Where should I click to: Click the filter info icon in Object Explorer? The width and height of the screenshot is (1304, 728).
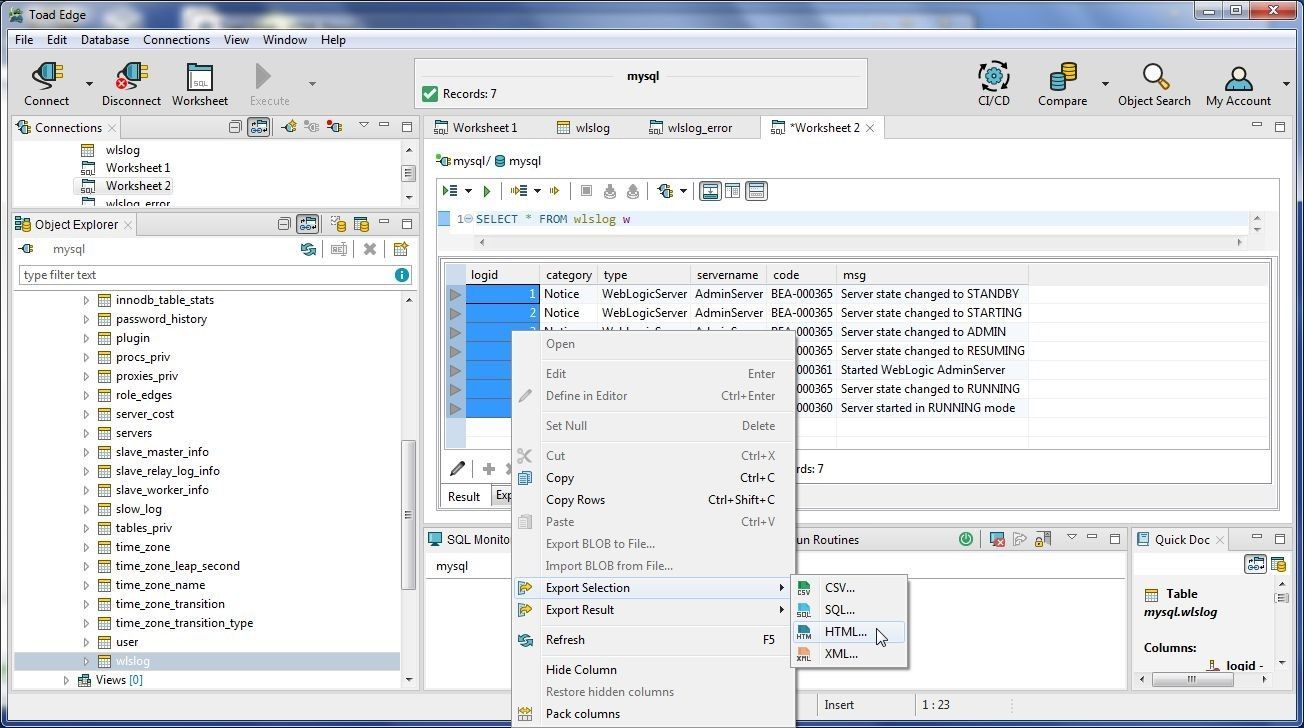402,275
